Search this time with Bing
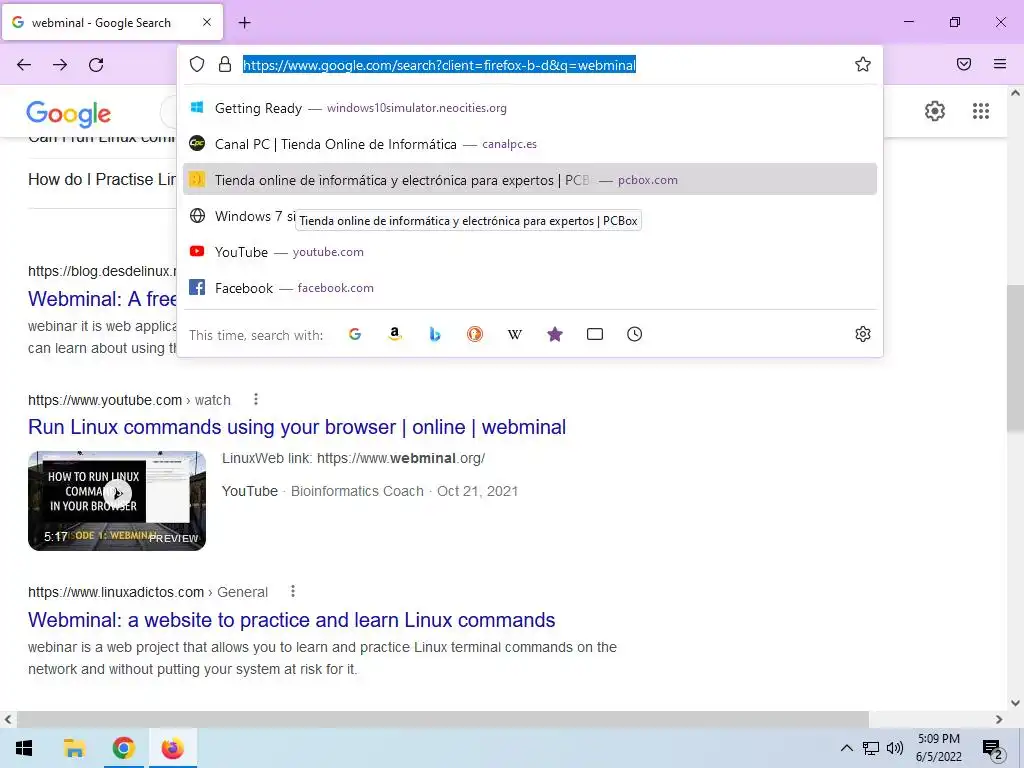1024x768 pixels. click(435, 334)
